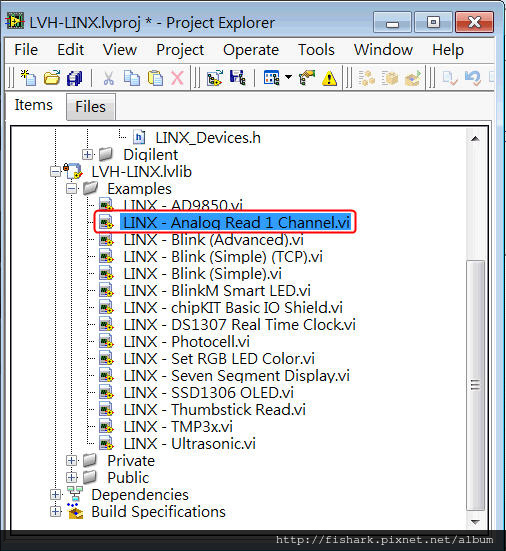Click the Paste clipboard icon
This screenshot has height=551, width=506.
[x=155, y=78]
